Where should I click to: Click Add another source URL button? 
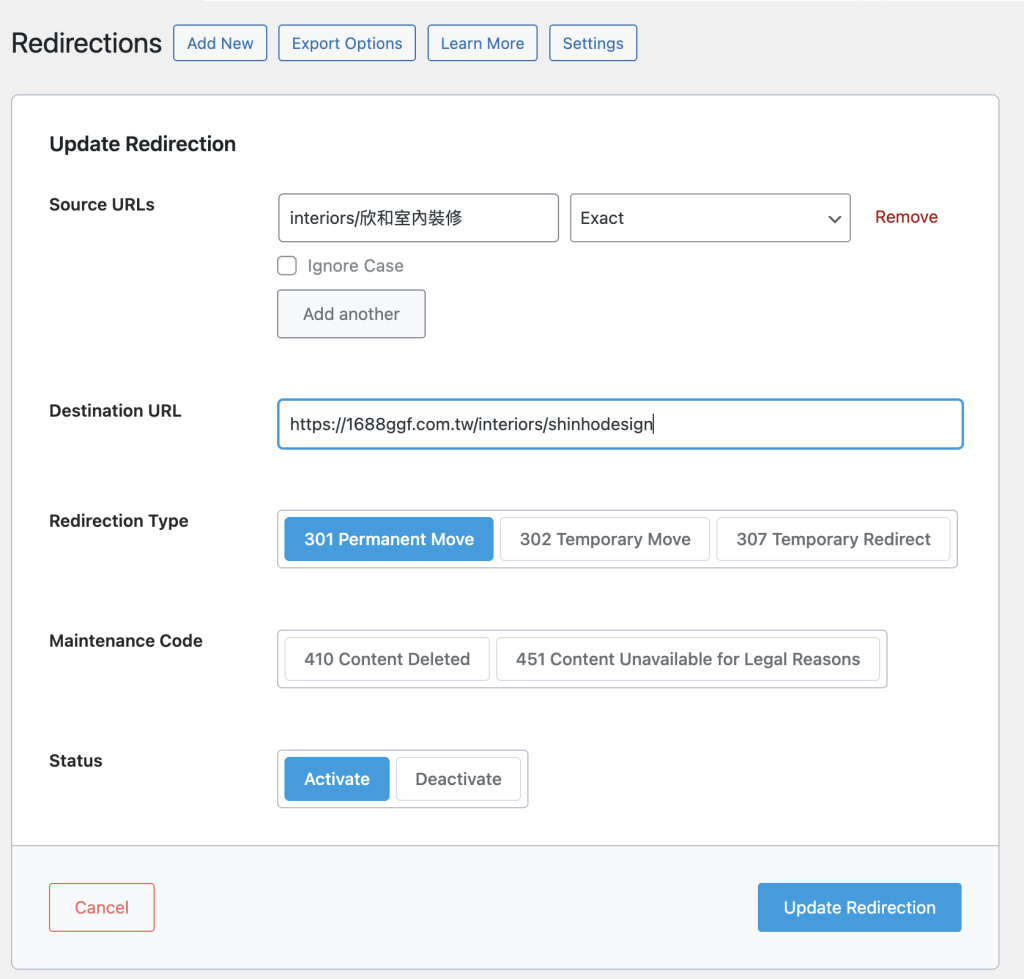coord(351,314)
